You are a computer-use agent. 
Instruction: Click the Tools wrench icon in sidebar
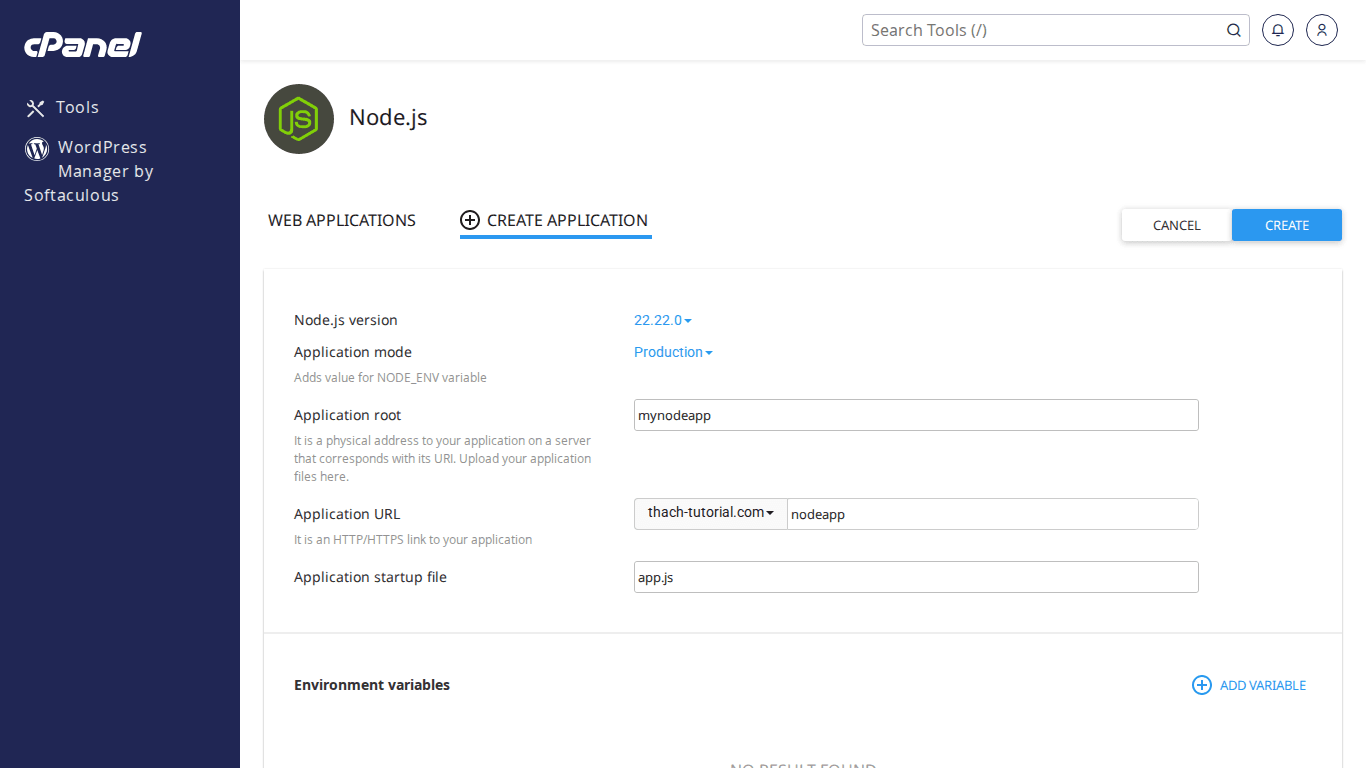[36, 108]
